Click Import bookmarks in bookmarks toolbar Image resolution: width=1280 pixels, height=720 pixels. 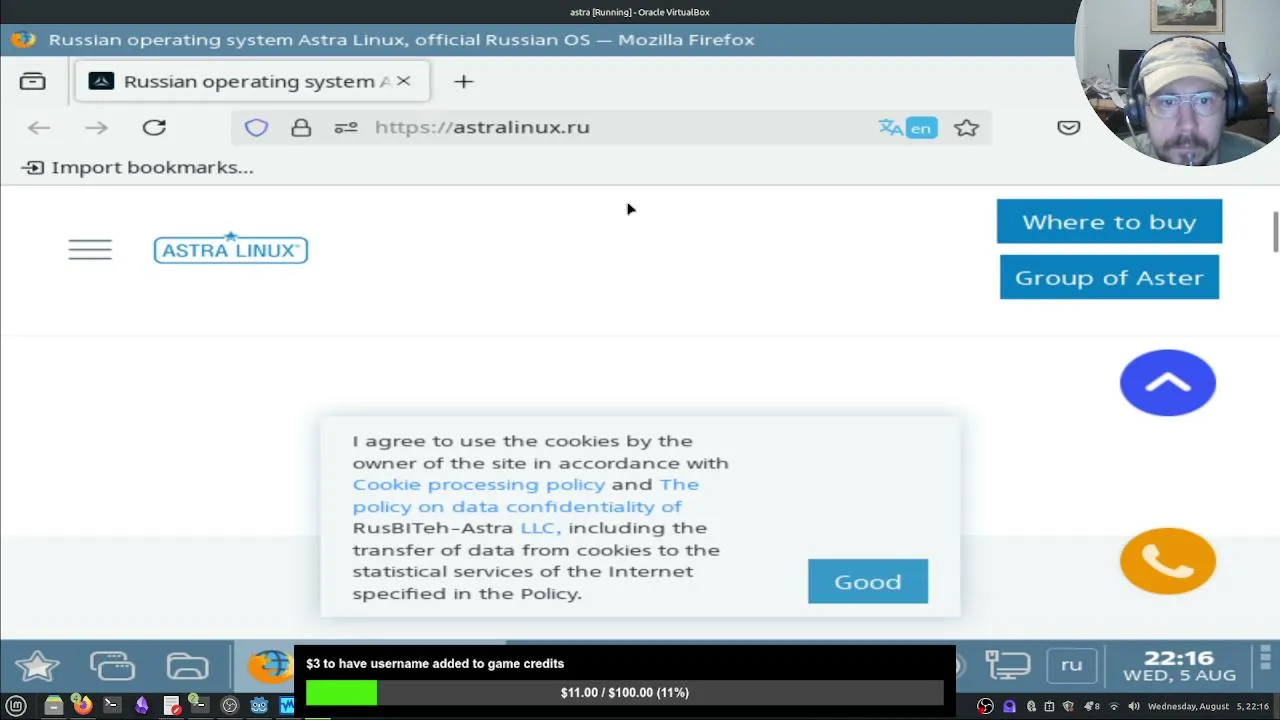click(x=138, y=167)
